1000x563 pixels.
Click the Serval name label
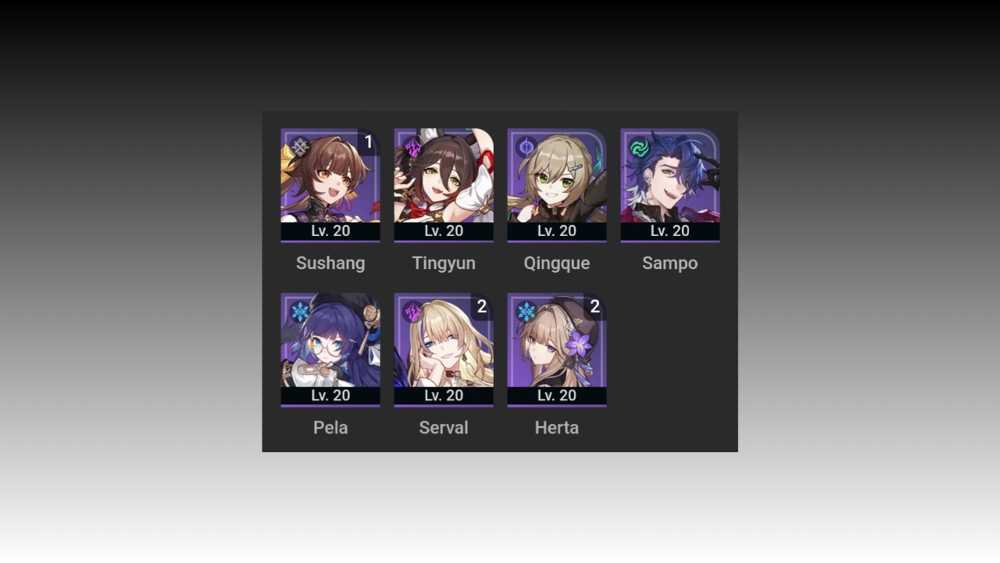pyautogui.click(x=444, y=427)
